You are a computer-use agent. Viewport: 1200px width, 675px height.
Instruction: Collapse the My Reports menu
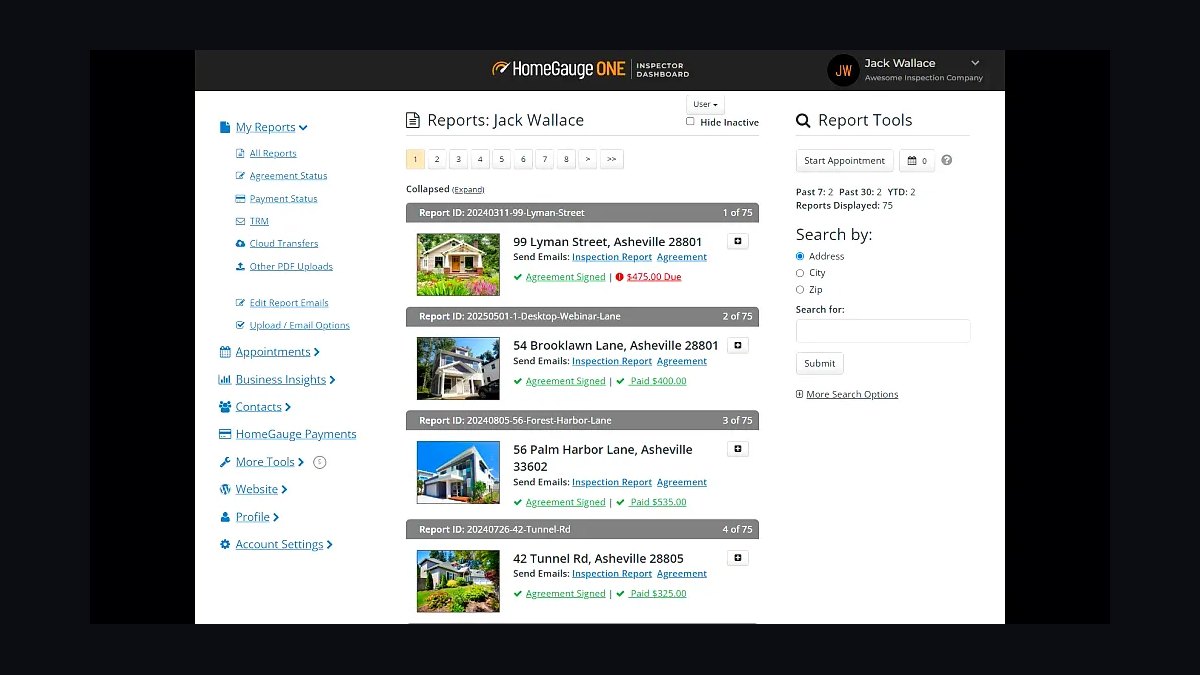[303, 128]
